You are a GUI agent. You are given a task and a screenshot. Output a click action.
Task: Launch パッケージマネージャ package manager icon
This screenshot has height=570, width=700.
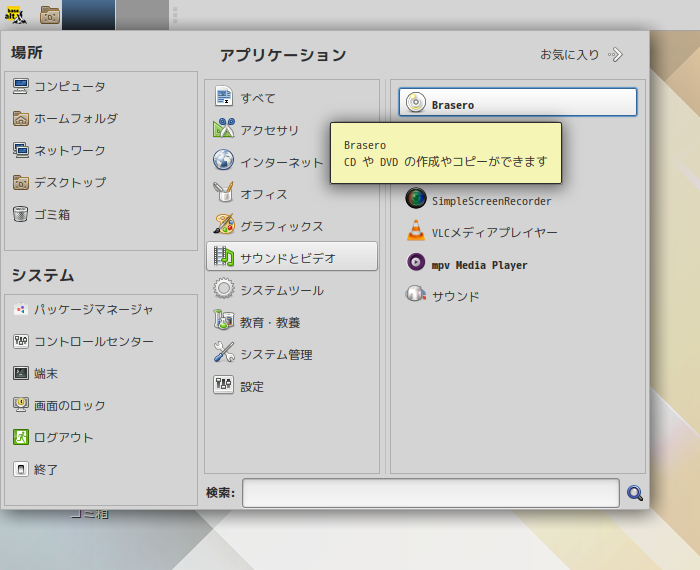(21, 309)
